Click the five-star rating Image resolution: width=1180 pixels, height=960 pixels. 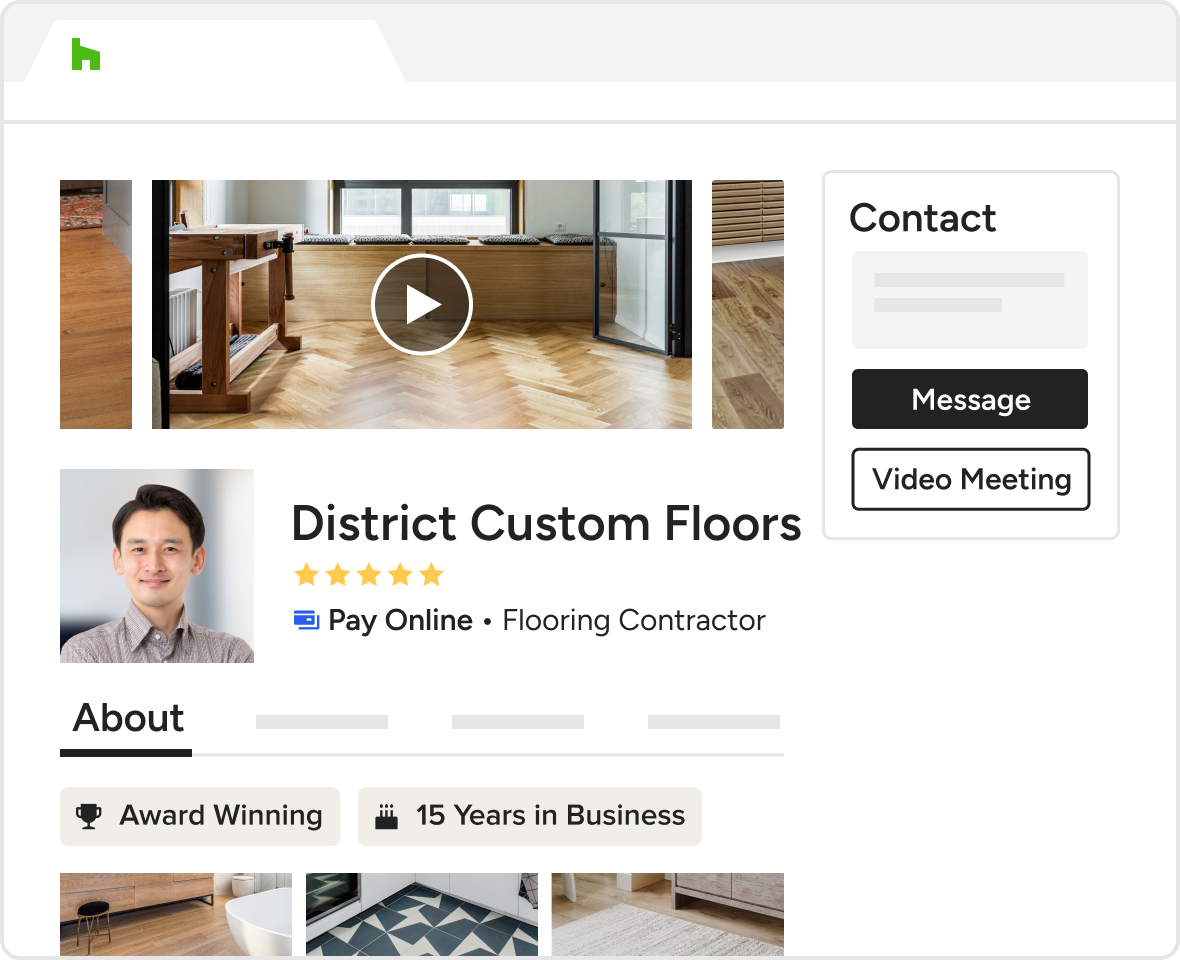368,574
